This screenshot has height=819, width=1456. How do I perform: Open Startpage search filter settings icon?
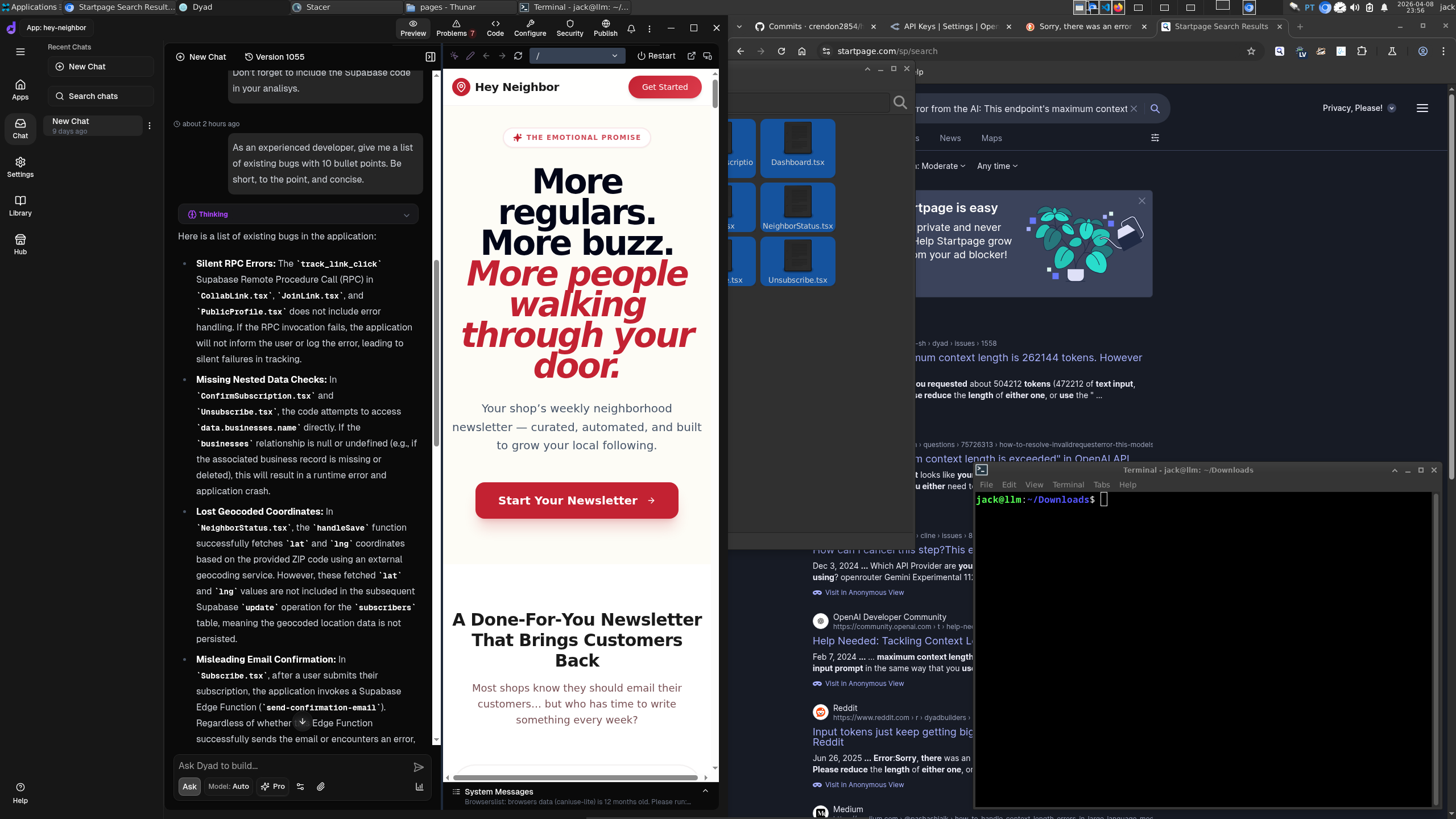[x=1155, y=138]
